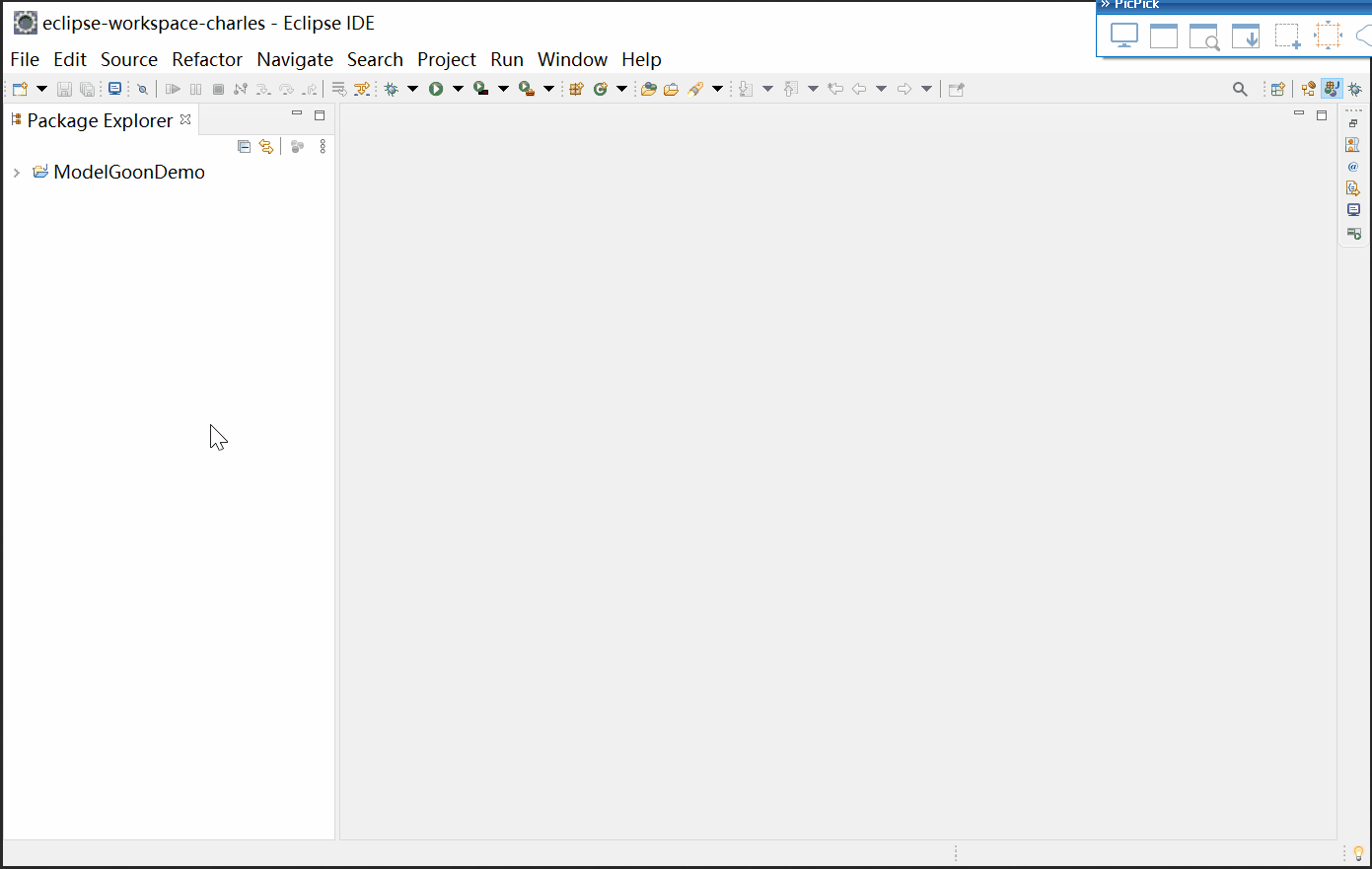Open the Refactor menu
The width and height of the screenshot is (1372, 869).
pos(207,59)
